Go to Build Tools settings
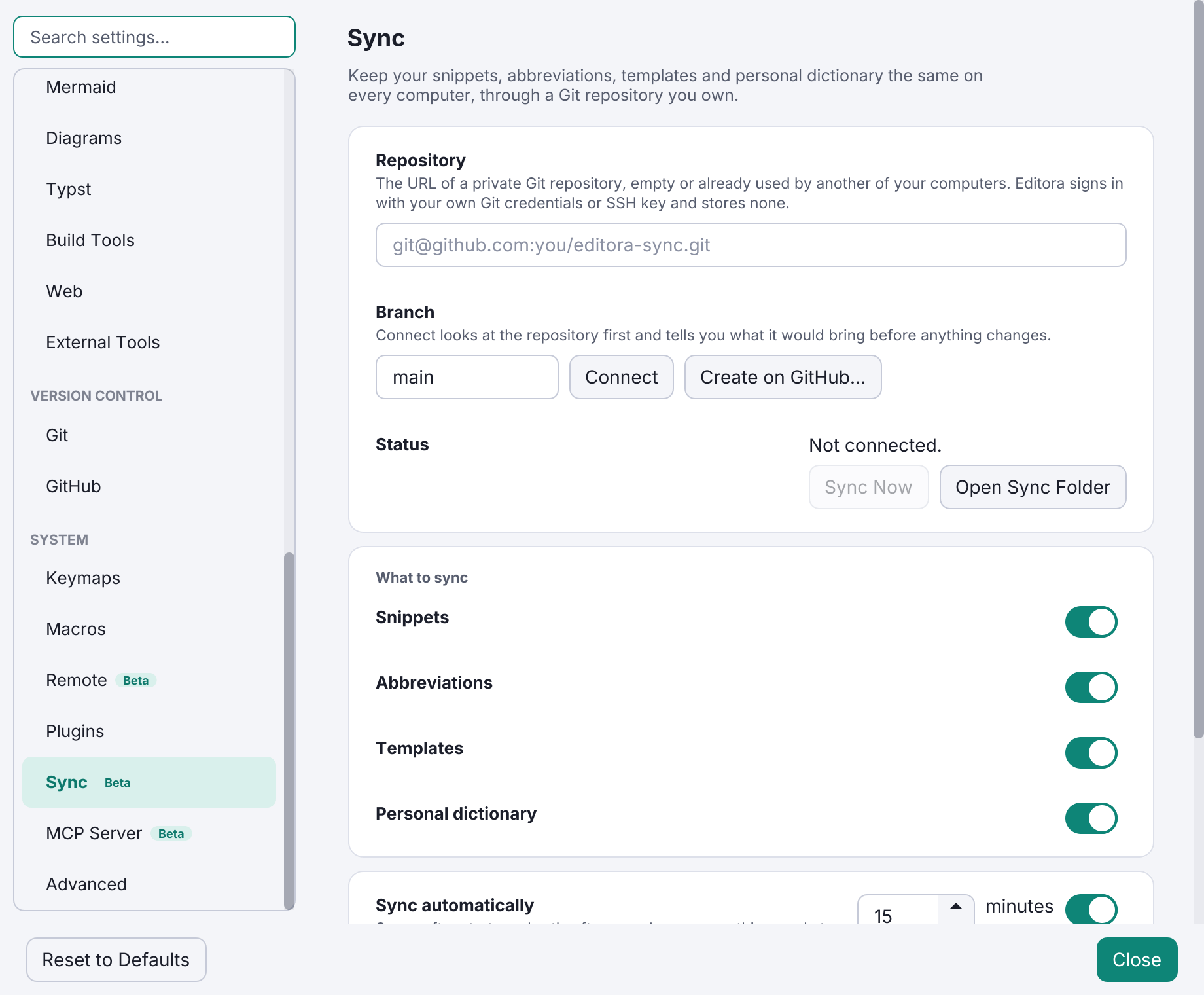 click(x=149, y=240)
